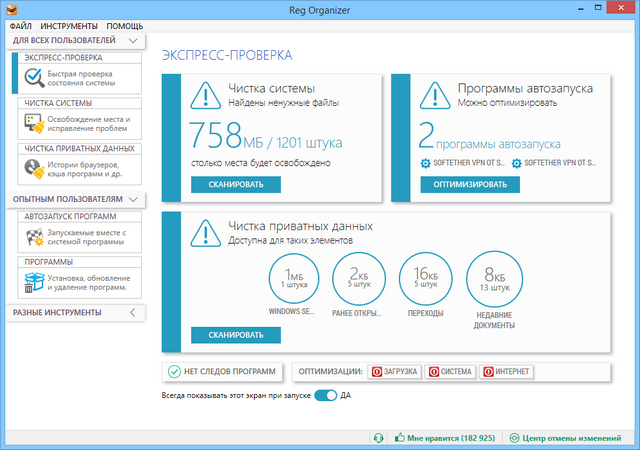Click the warning triangle in Чистка приватных данных card
Viewport: 640px width, 450px height.
[206, 233]
